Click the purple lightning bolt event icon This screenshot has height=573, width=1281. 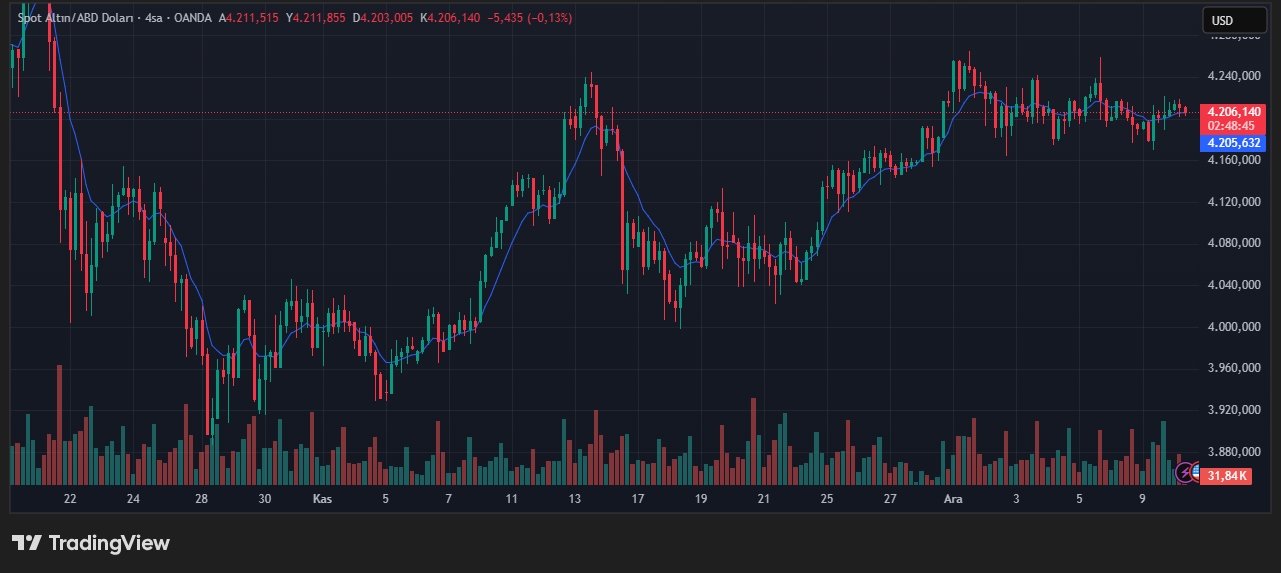[x=1186, y=471]
